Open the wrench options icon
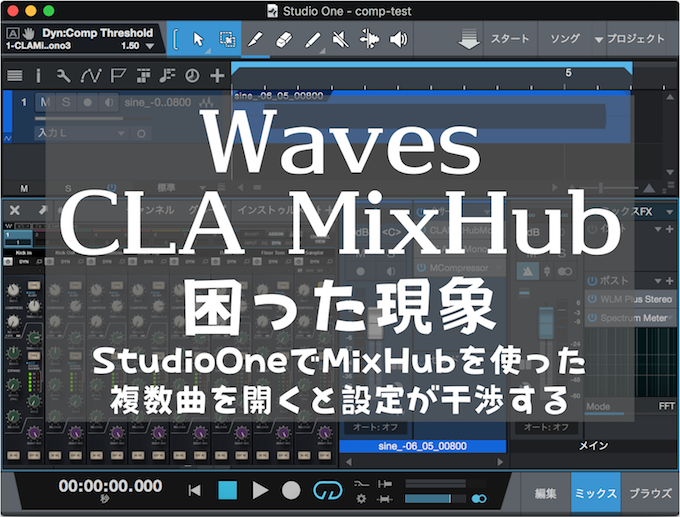The height and width of the screenshot is (517, 680). [63, 76]
